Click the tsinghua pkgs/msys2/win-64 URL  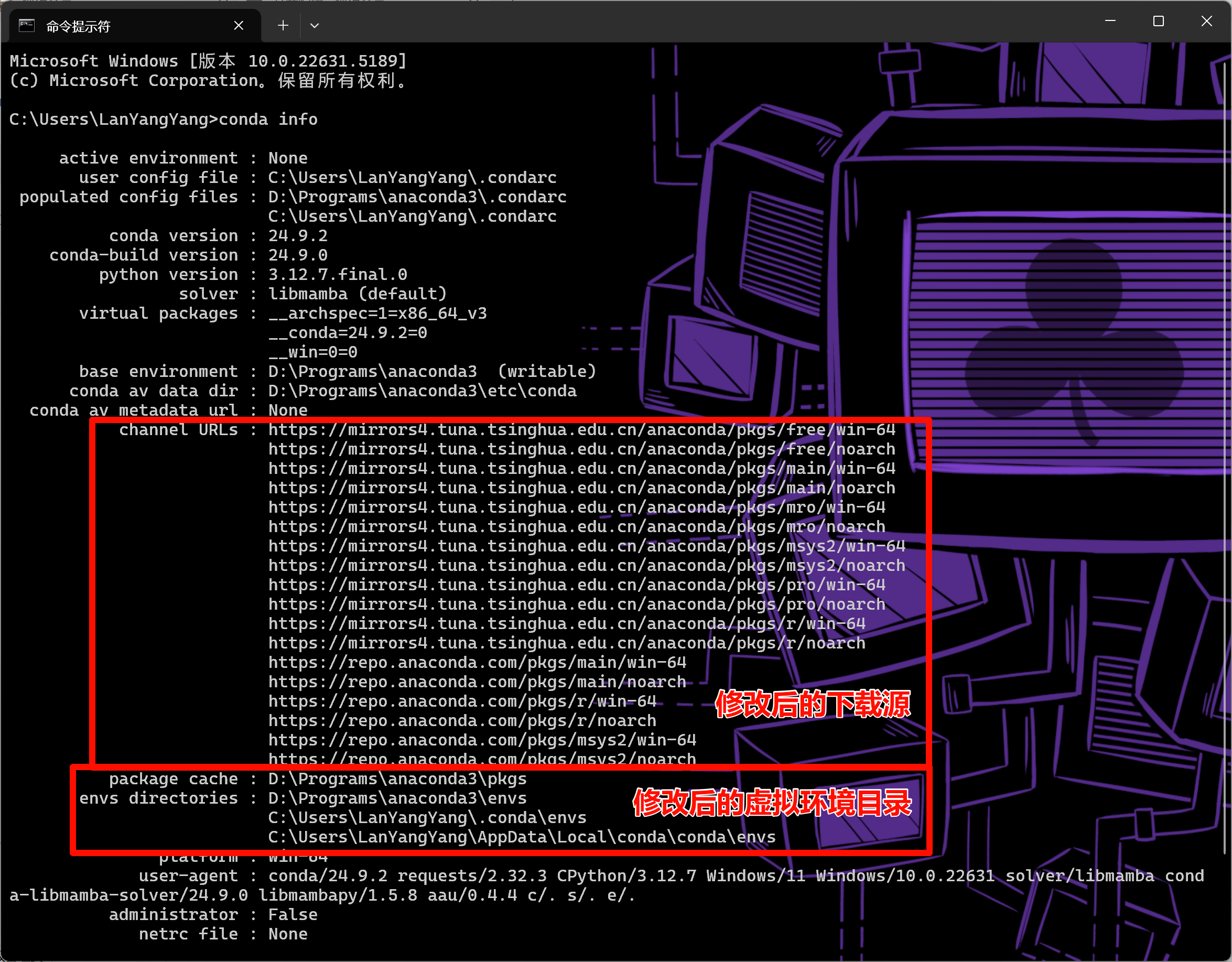587,546
